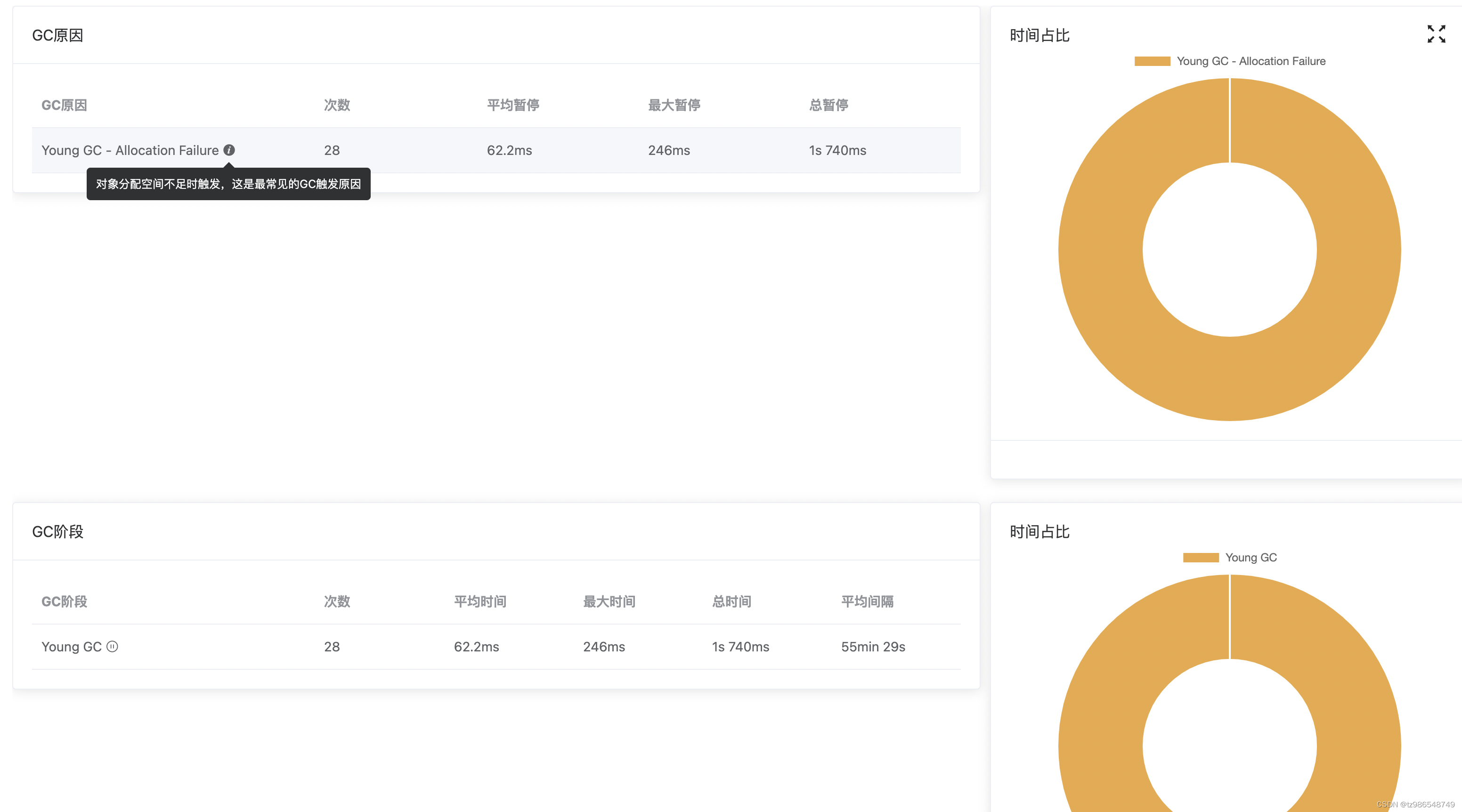The image size is (1462, 812).
Task: Click the '1s 740ms' total pause value
Action: click(838, 150)
